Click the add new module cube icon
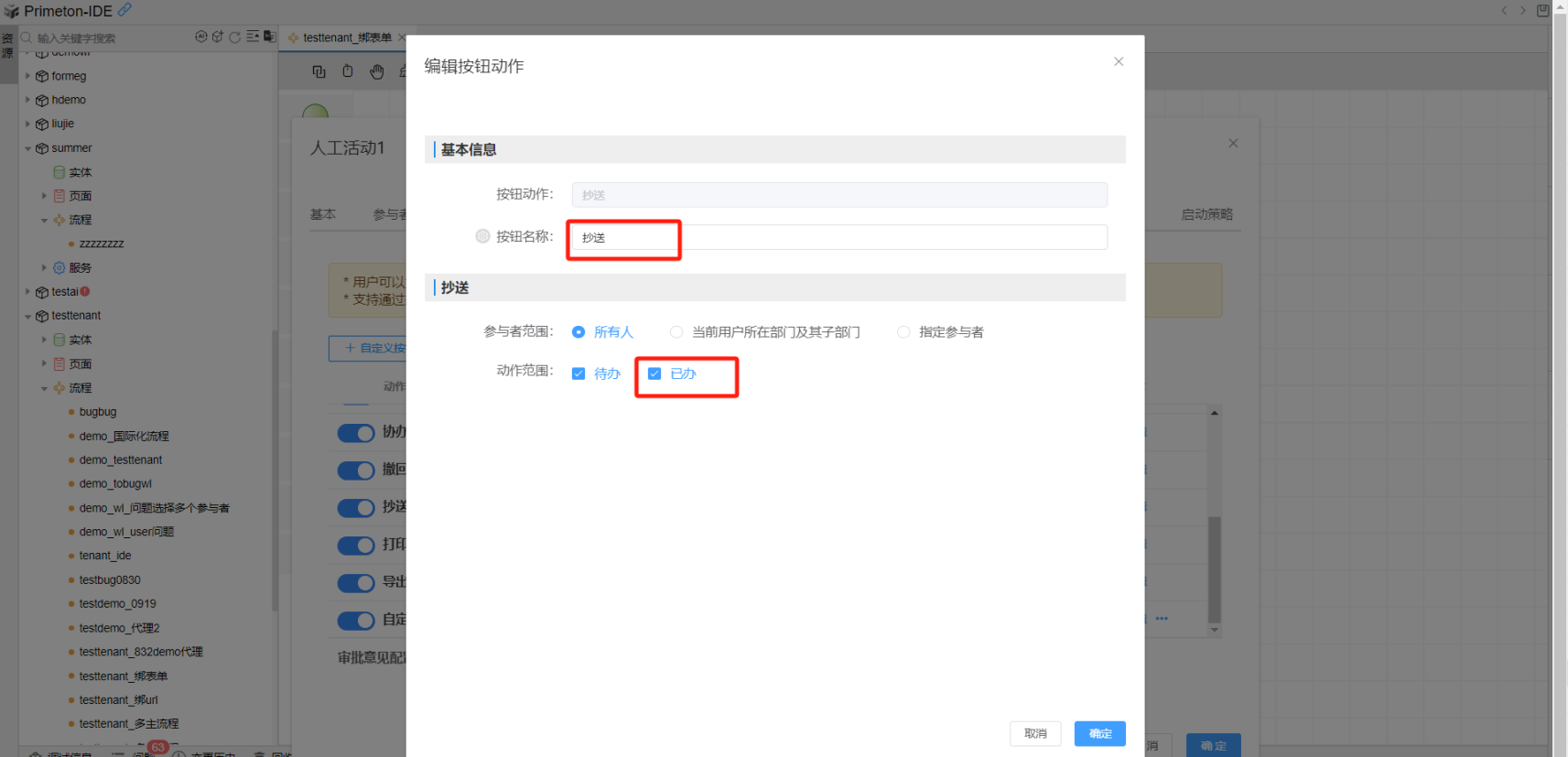1568x757 pixels. pyautogui.click(x=217, y=37)
